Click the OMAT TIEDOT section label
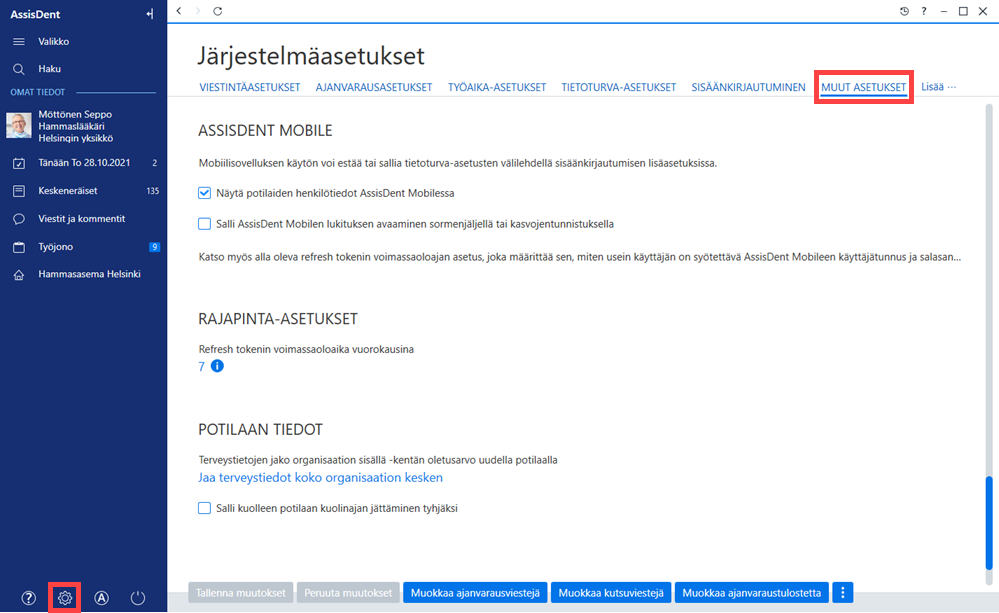 pyautogui.click(x=38, y=92)
